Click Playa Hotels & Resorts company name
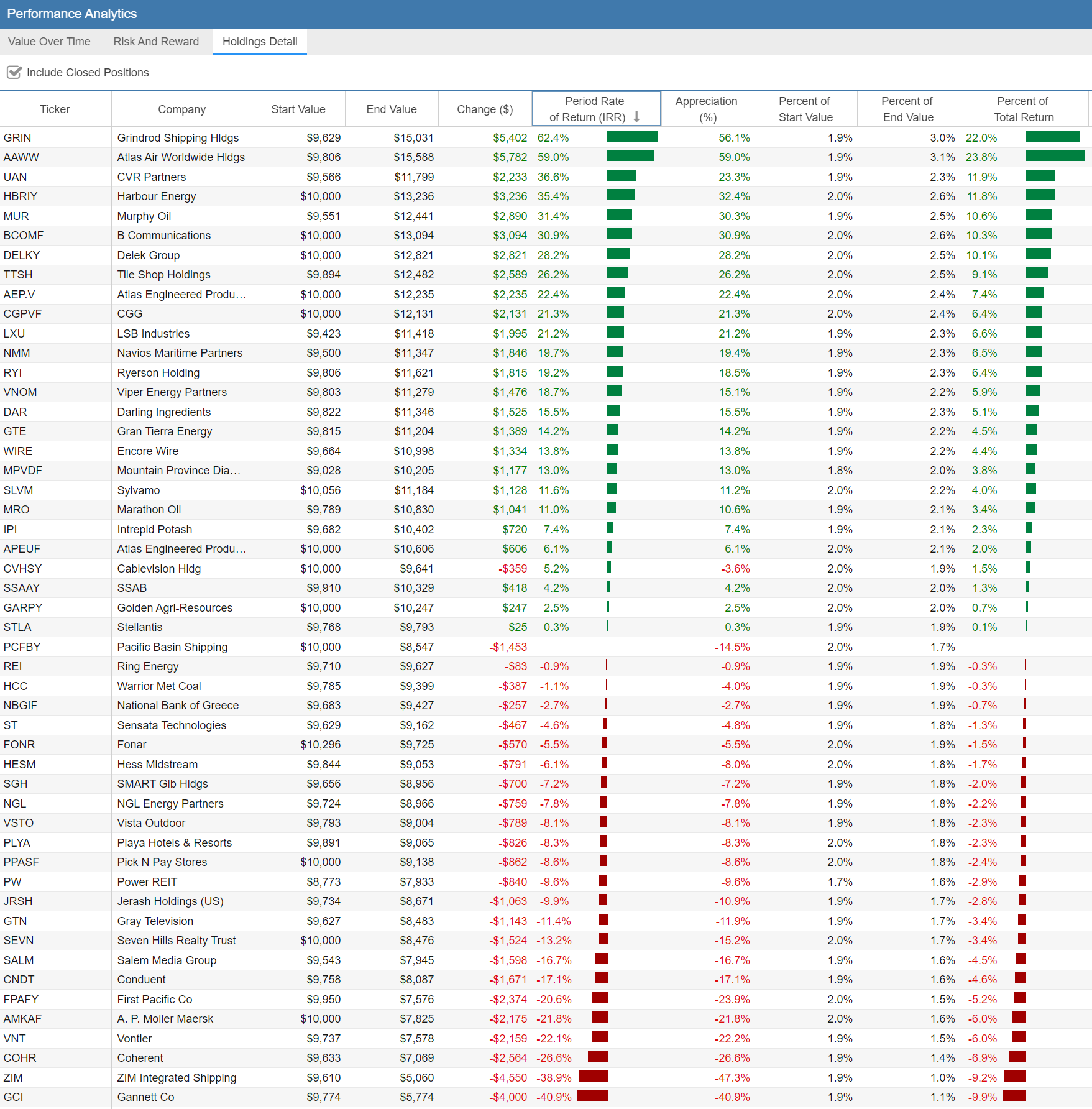Image resolution: width=1092 pixels, height=1109 pixels. (x=175, y=843)
